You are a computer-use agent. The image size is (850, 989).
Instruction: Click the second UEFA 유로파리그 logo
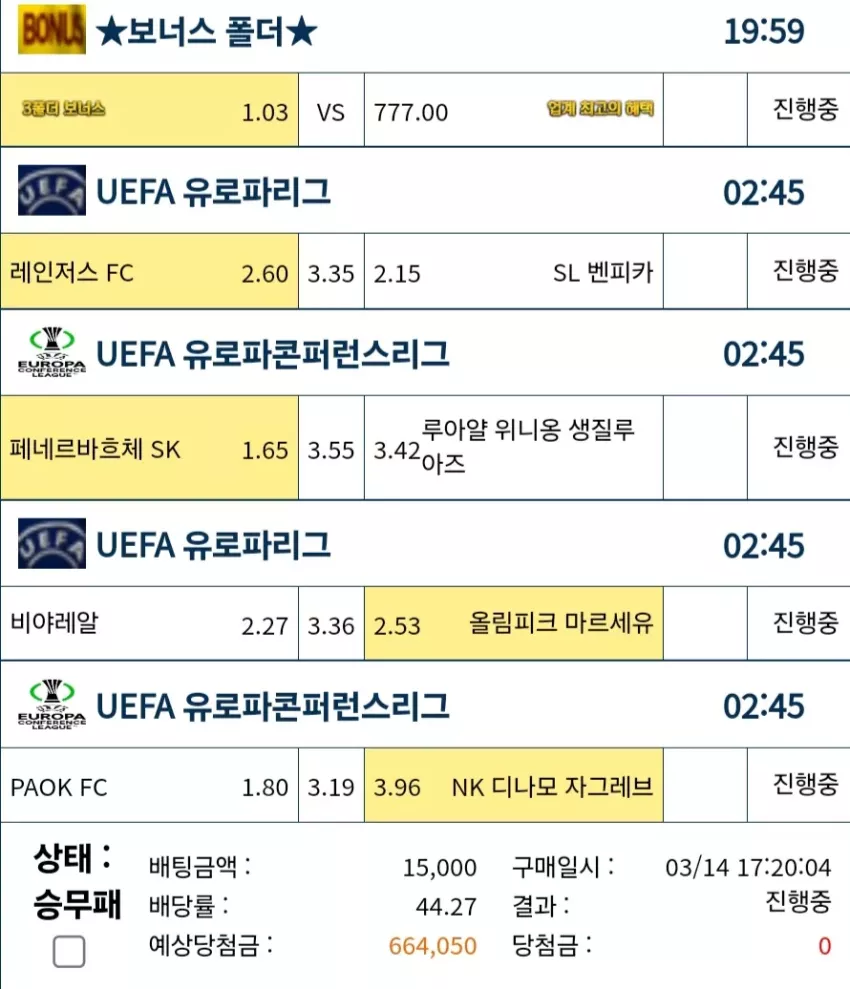pyautogui.click(x=52, y=544)
